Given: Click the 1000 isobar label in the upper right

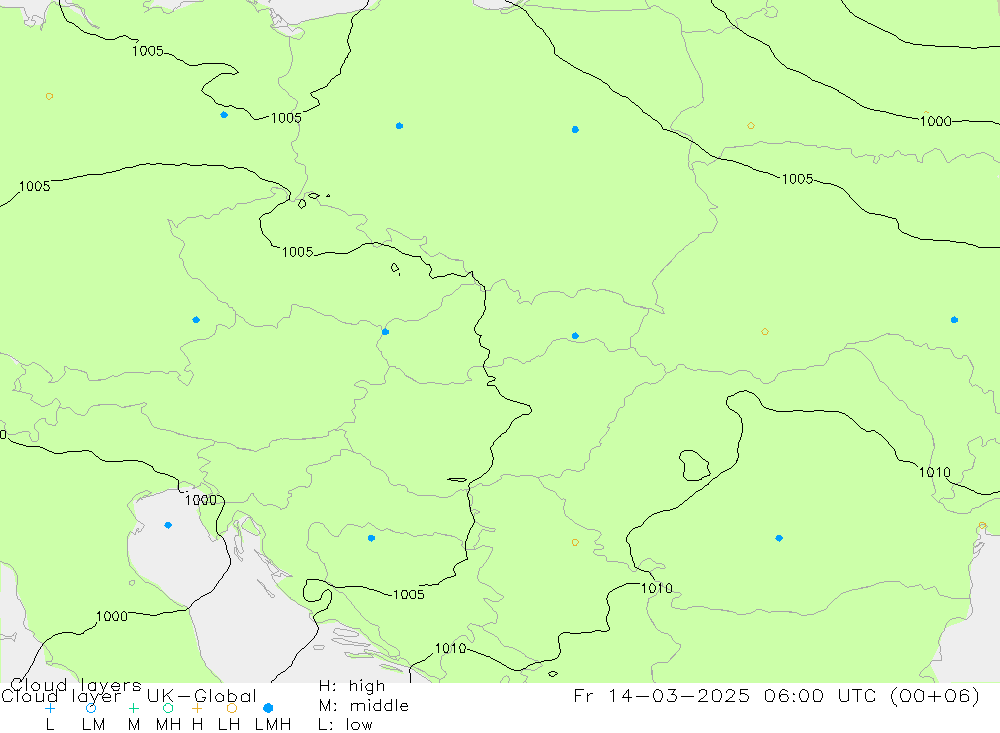Looking at the screenshot, I should point(936,121).
